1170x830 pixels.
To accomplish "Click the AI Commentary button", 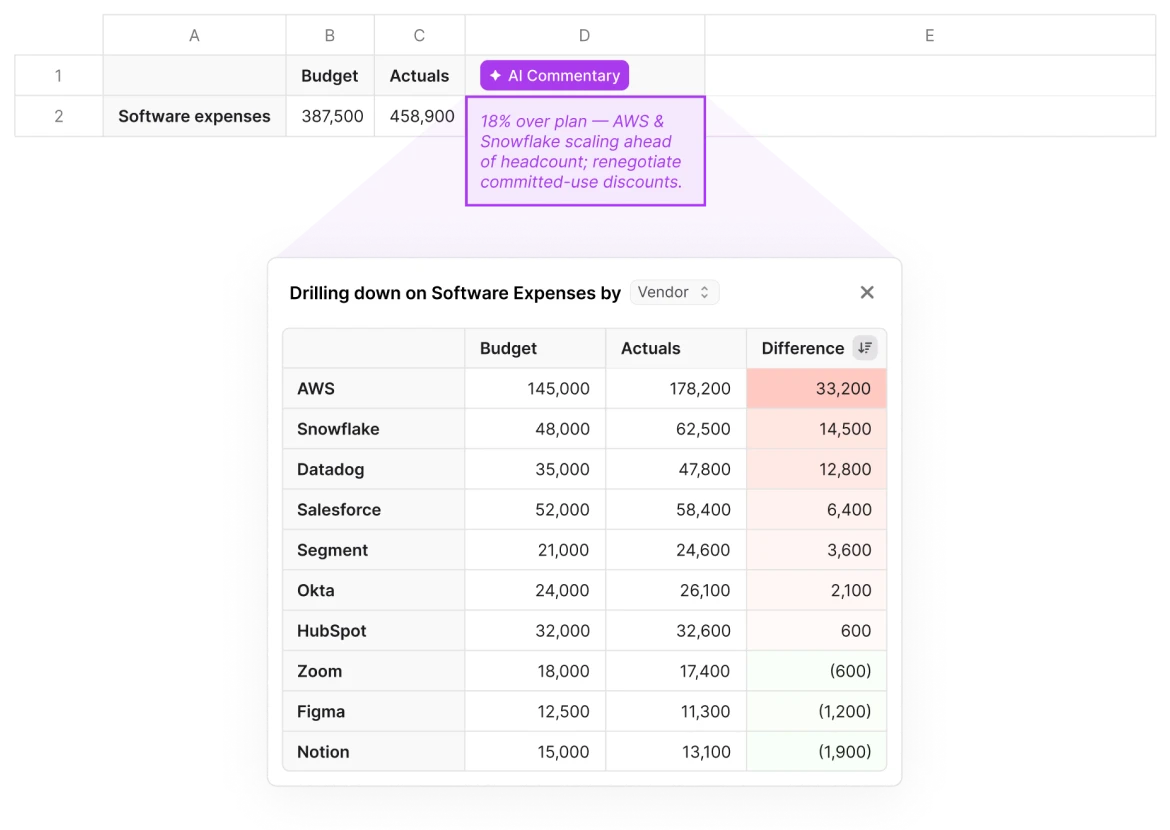I will (554, 75).
